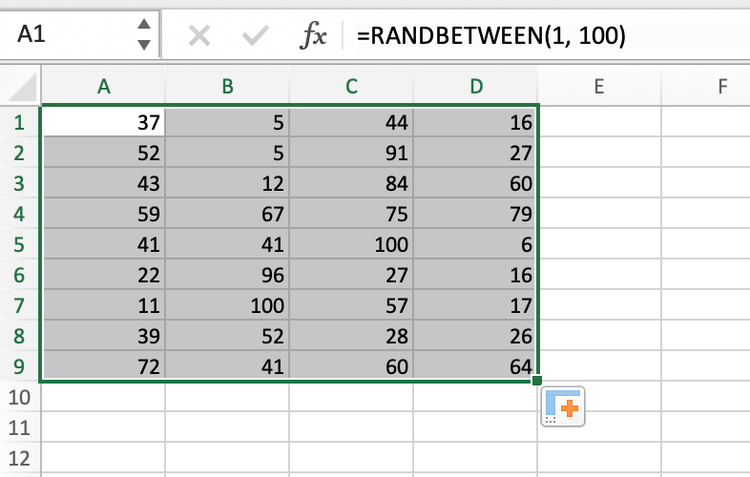Click cell C2 containing 91

[351, 153]
